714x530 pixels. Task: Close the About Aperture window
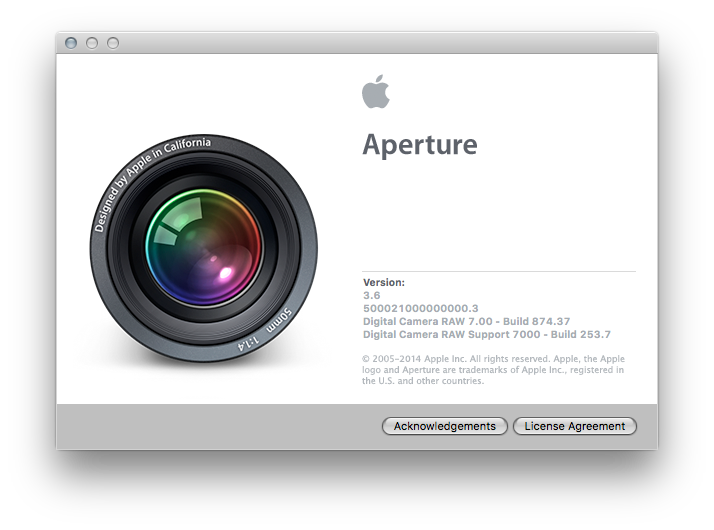71,43
